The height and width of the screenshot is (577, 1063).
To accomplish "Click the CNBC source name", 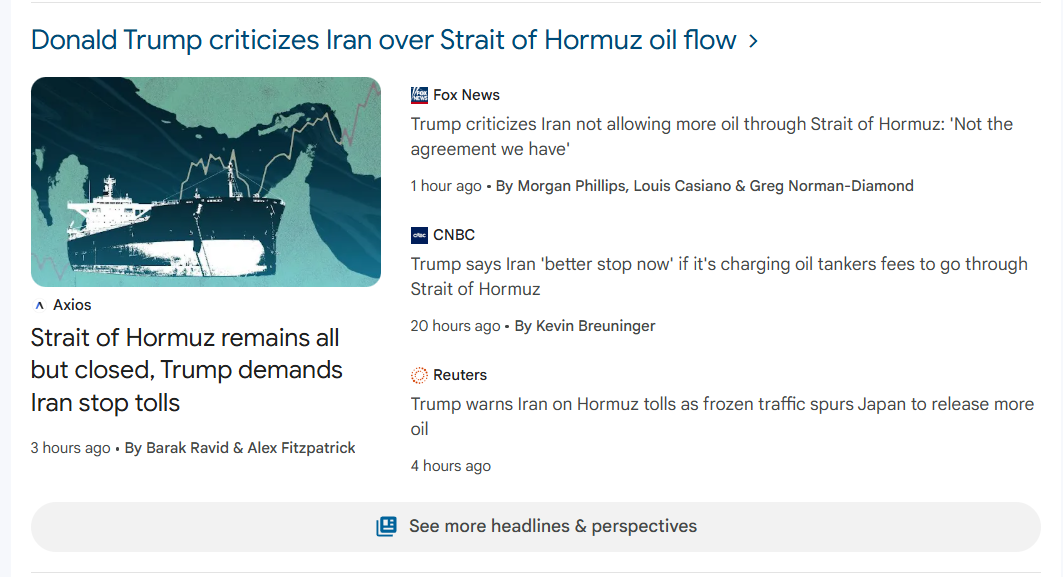I will 454,235.
